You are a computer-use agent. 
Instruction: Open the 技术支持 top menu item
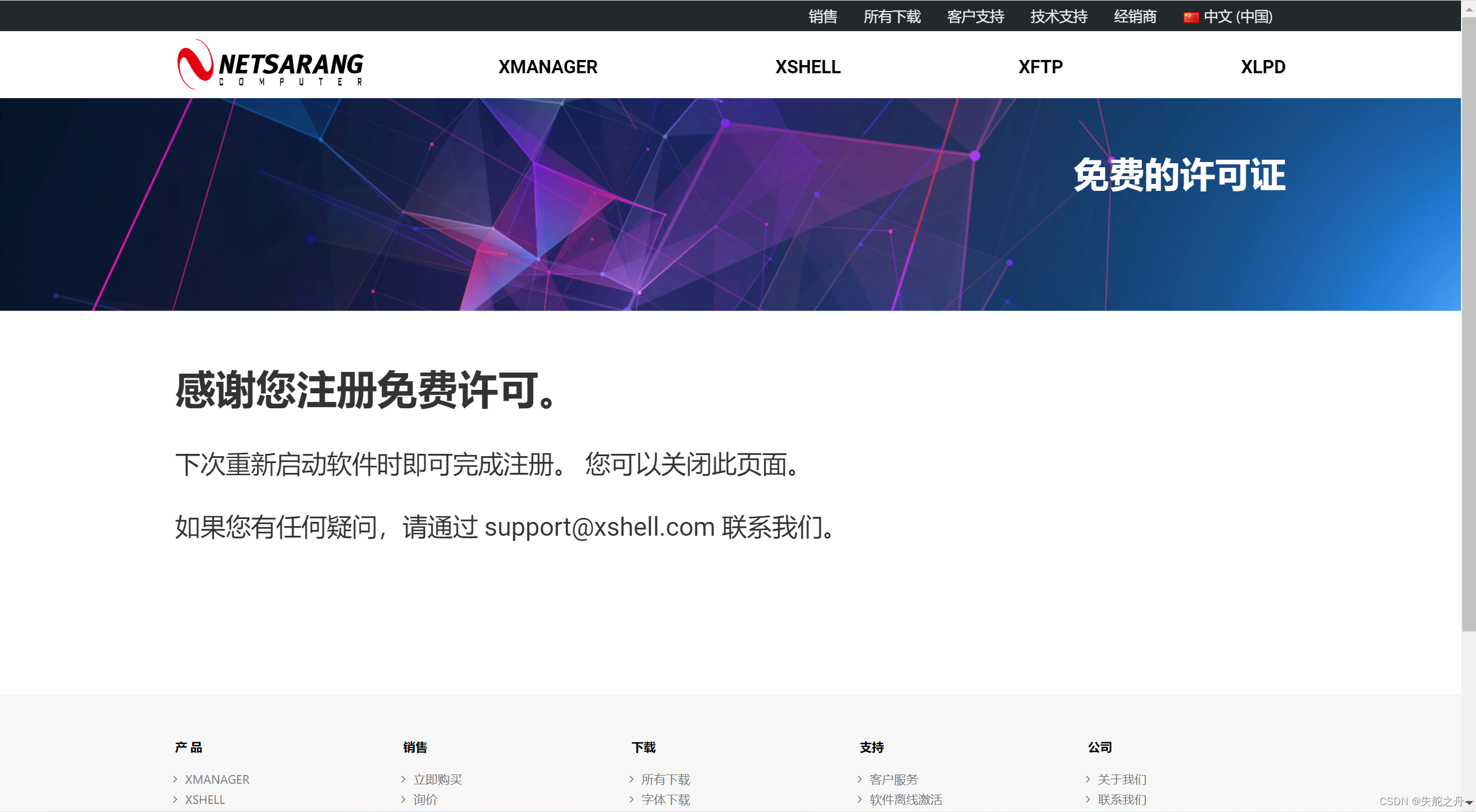tap(1059, 17)
